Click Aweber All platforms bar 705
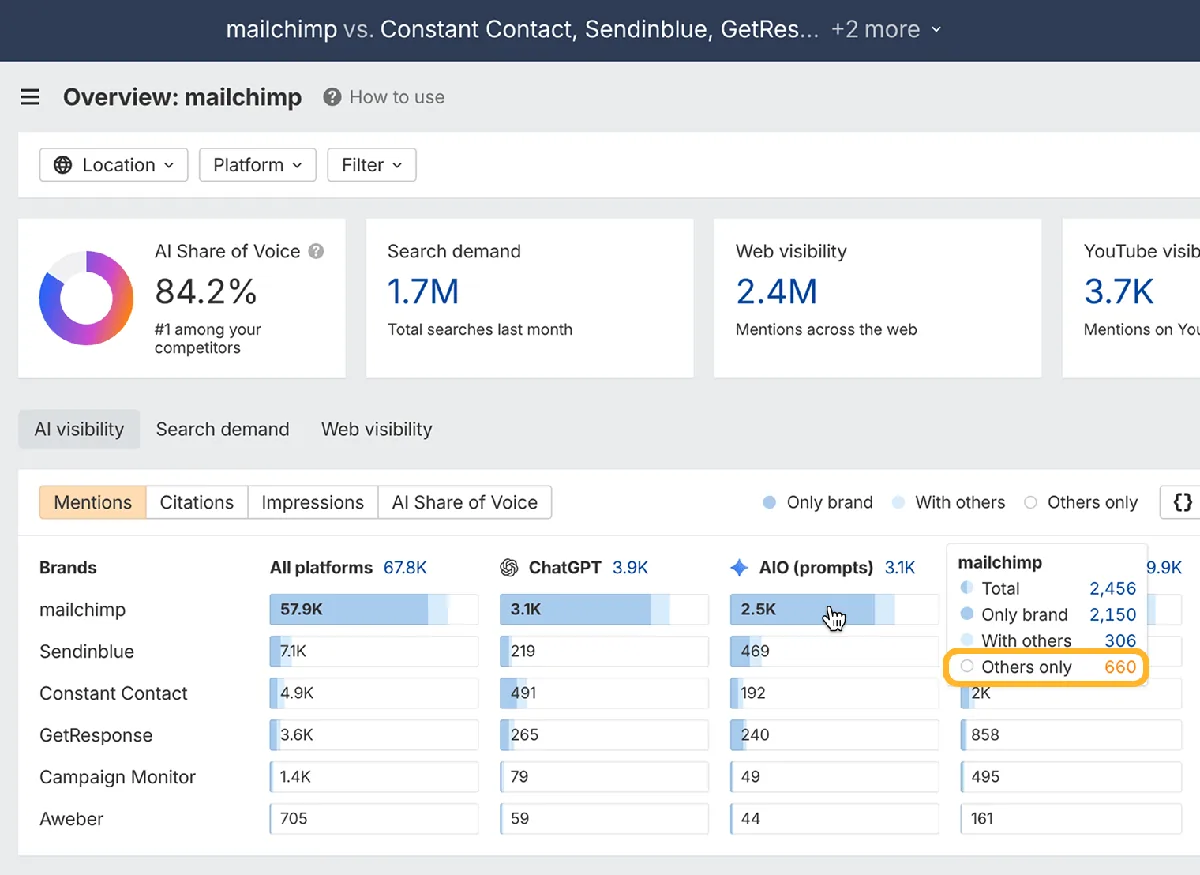Image resolution: width=1200 pixels, height=875 pixels. click(x=374, y=819)
